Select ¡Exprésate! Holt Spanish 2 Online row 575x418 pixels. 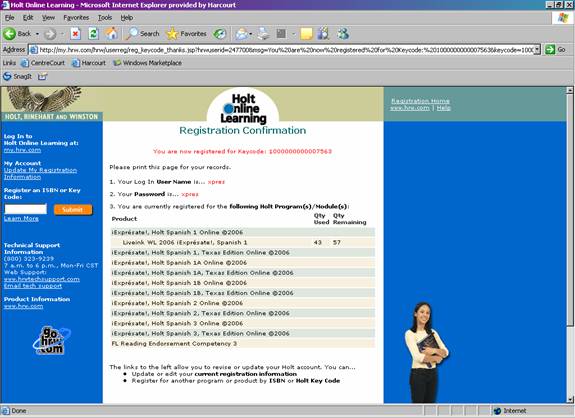(x=243, y=303)
